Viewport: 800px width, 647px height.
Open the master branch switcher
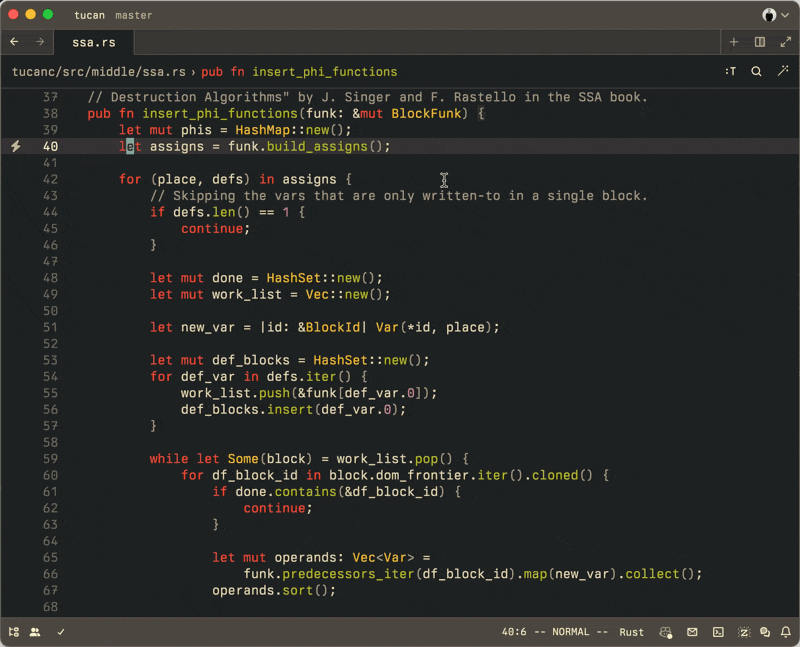point(134,15)
